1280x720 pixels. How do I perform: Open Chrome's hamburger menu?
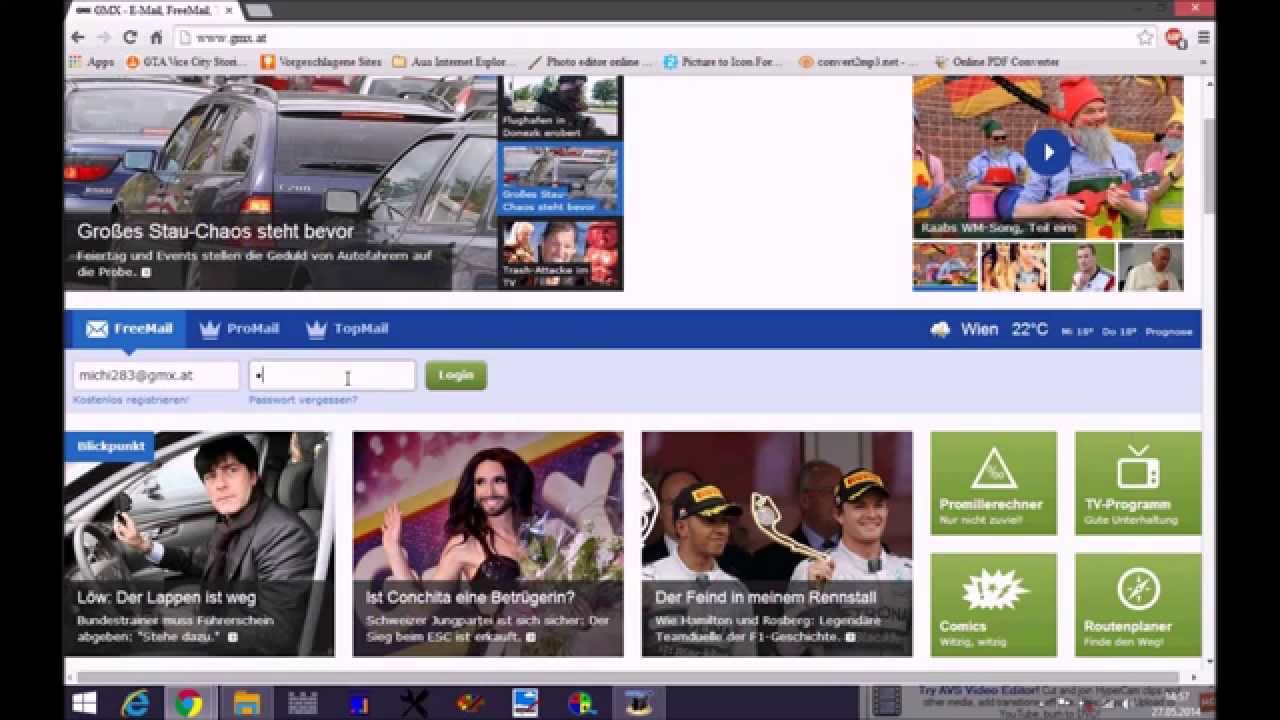coord(1203,37)
